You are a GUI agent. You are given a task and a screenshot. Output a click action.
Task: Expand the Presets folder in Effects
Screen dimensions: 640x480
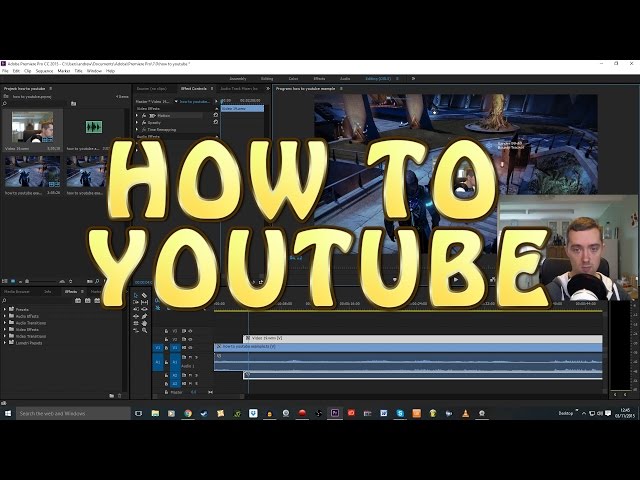[4, 309]
